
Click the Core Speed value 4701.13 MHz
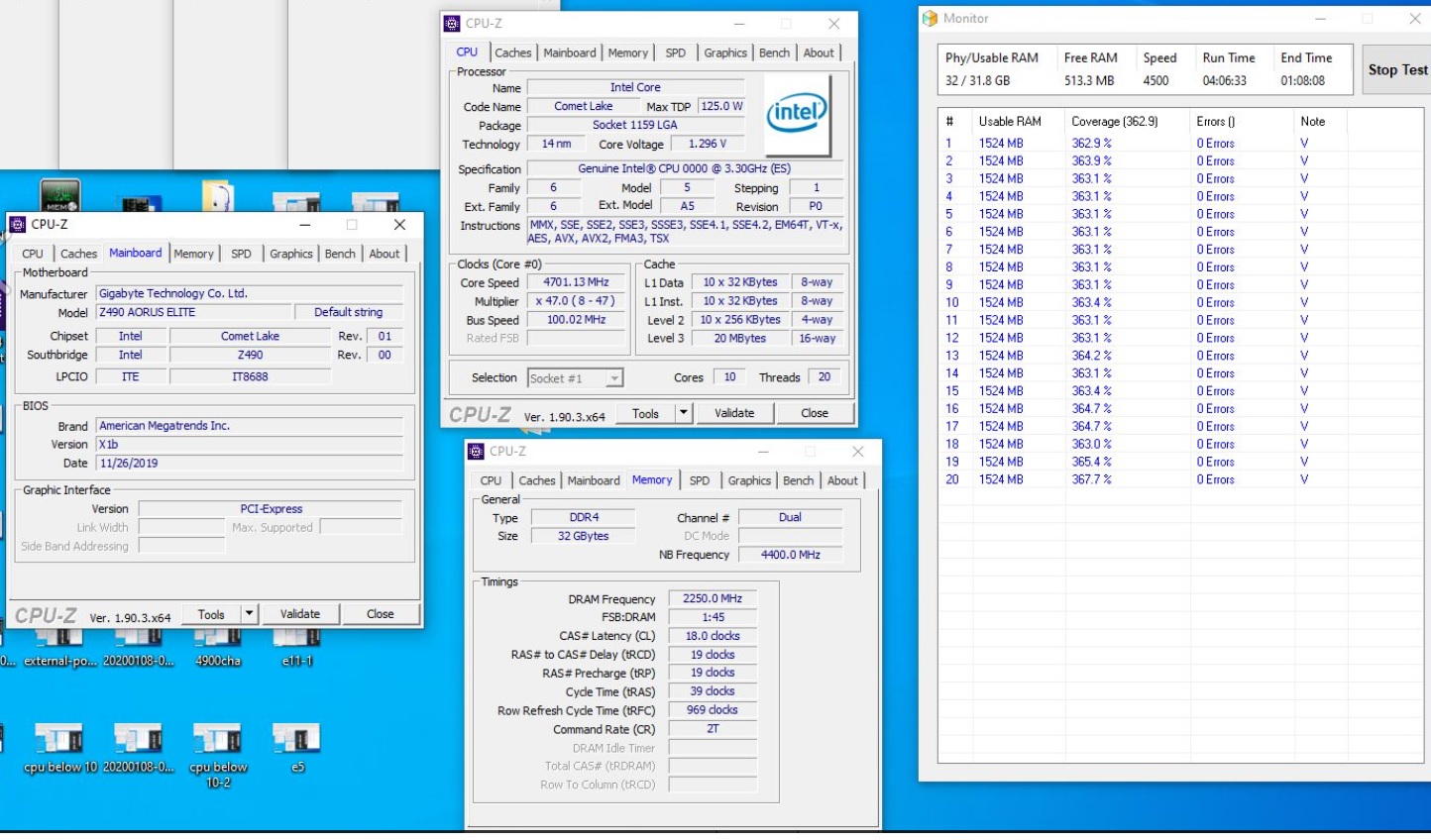pos(576,282)
